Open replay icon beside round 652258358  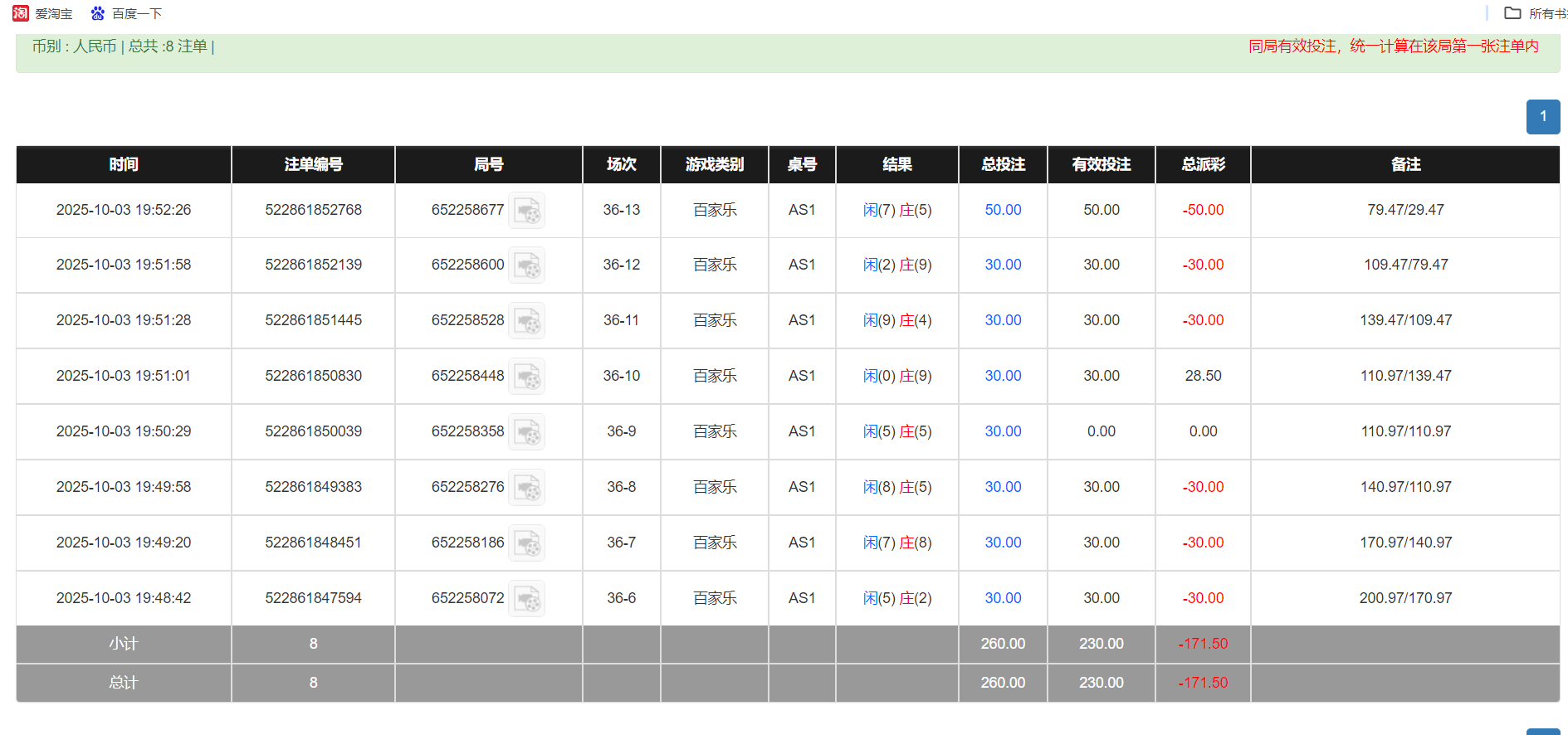coord(526,432)
